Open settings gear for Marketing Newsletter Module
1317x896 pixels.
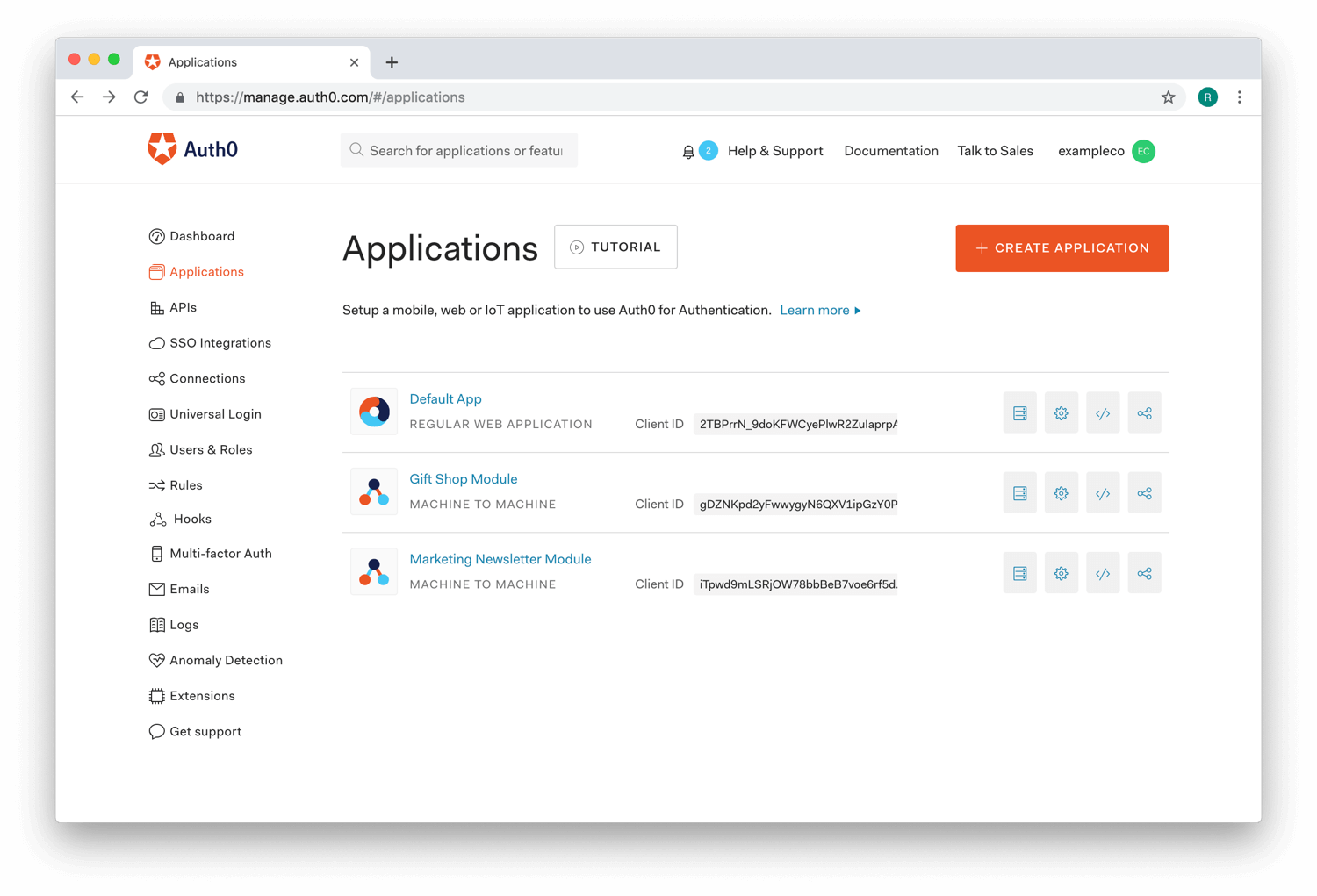point(1061,573)
